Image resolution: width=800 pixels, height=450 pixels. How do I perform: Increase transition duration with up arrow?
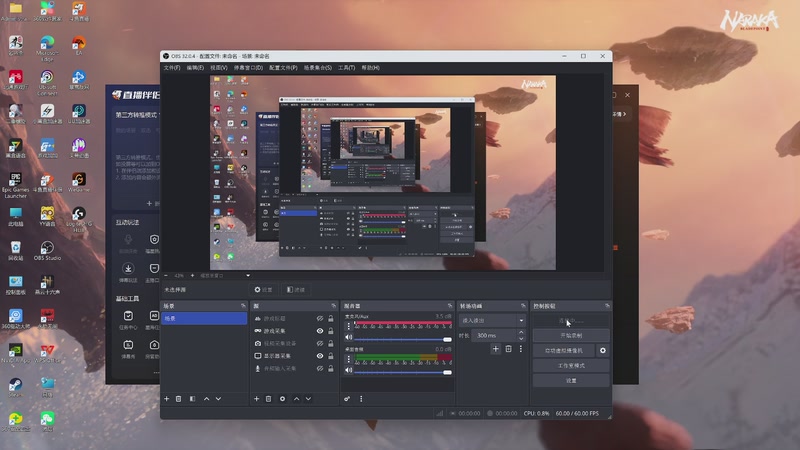tap(521, 332)
